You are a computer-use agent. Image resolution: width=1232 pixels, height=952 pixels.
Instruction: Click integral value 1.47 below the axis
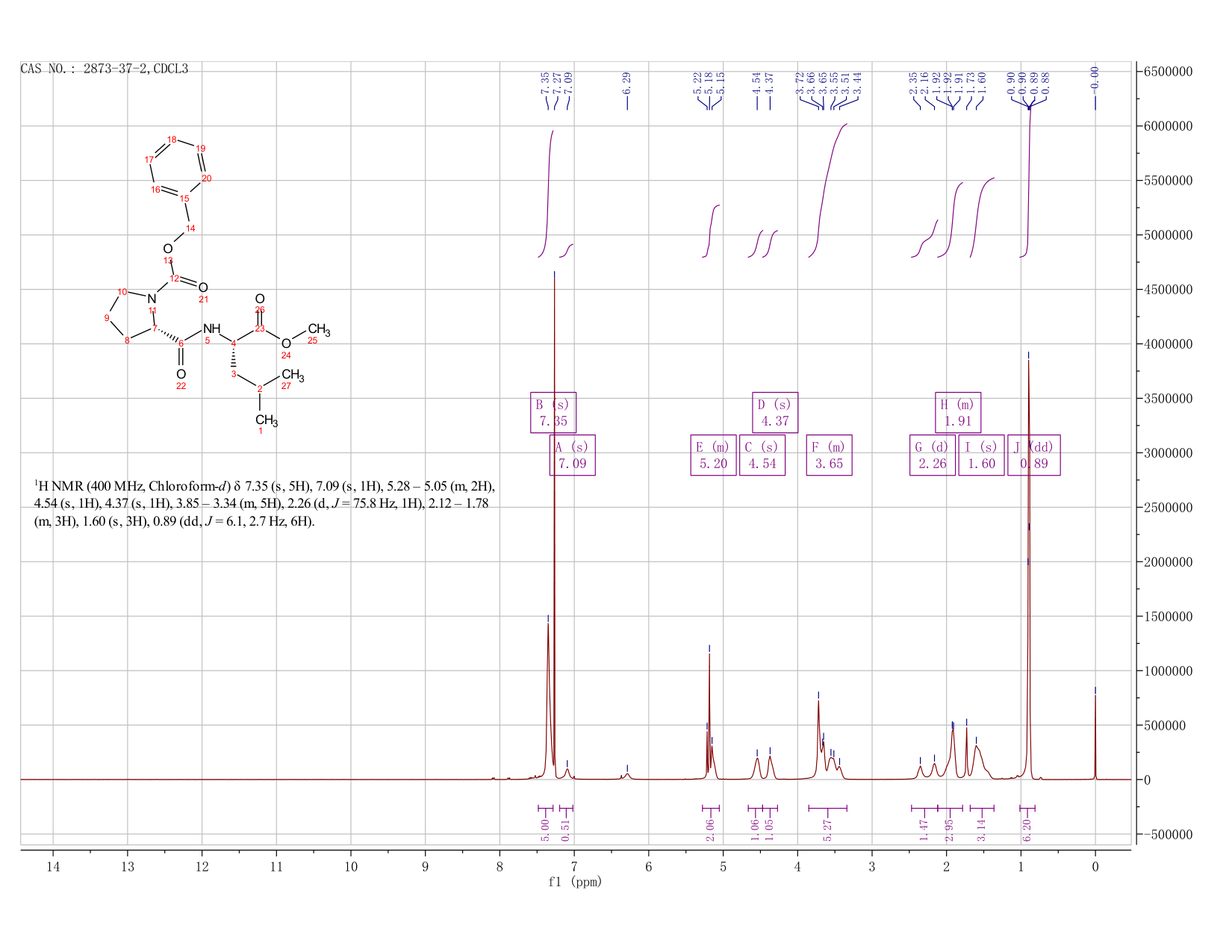(x=924, y=830)
